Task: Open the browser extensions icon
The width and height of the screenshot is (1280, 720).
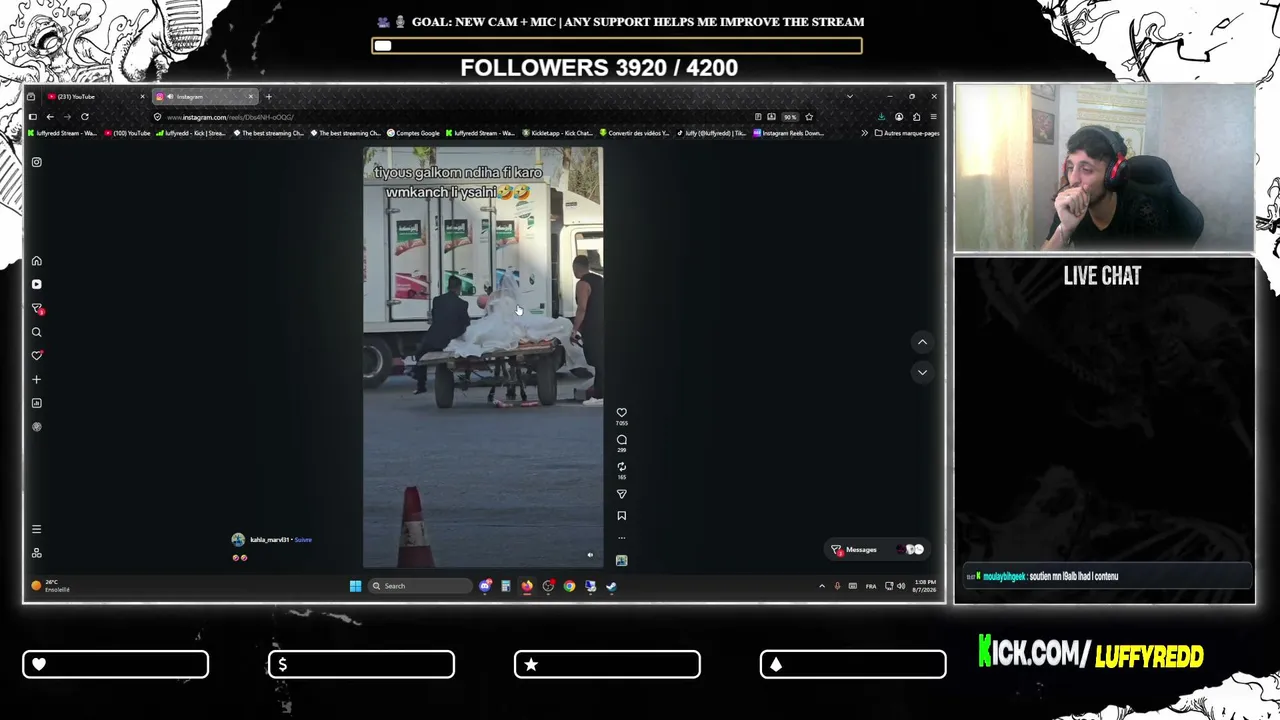Action: click(916, 117)
